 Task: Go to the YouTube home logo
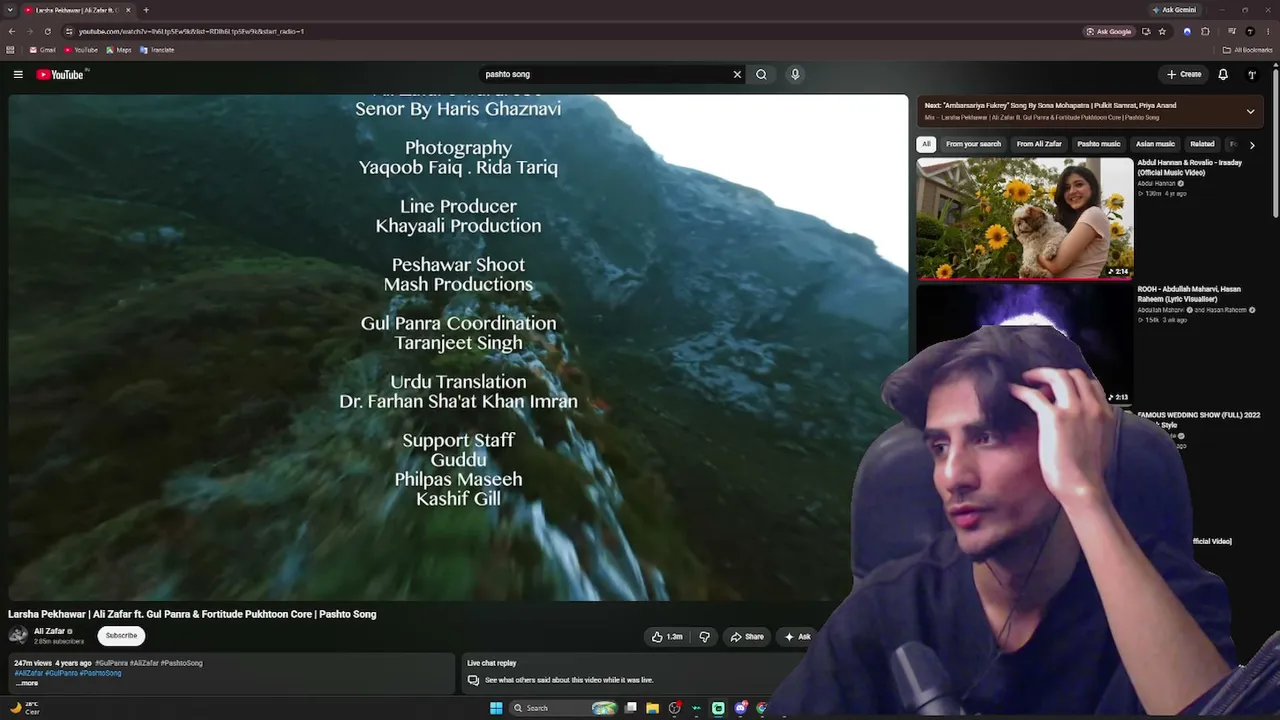pyautogui.click(x=61, y=74)
